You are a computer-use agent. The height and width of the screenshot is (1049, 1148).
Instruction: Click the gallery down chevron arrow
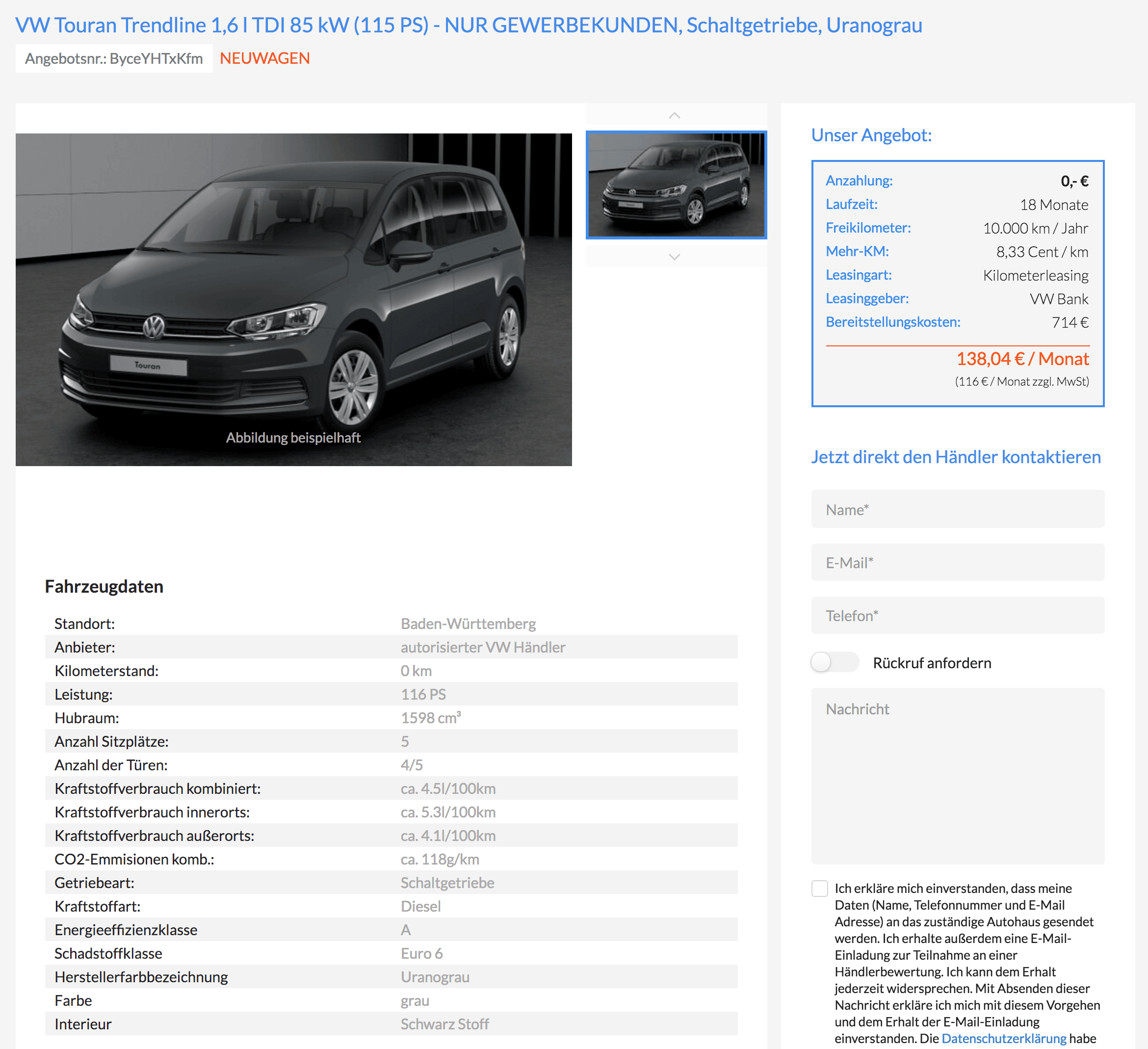[675, 257]
